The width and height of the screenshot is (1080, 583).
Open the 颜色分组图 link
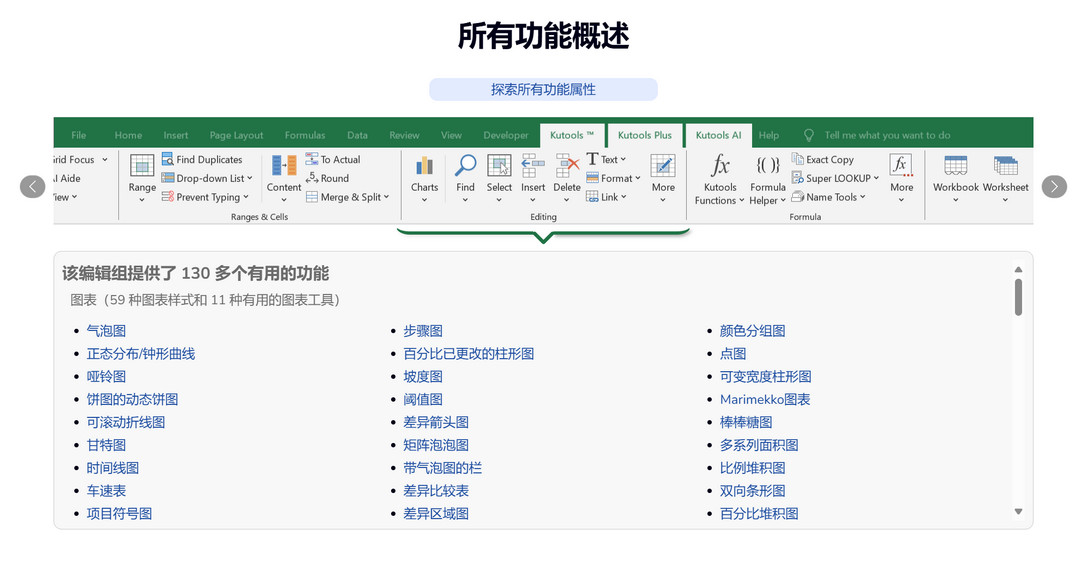(x=752, y=331)
